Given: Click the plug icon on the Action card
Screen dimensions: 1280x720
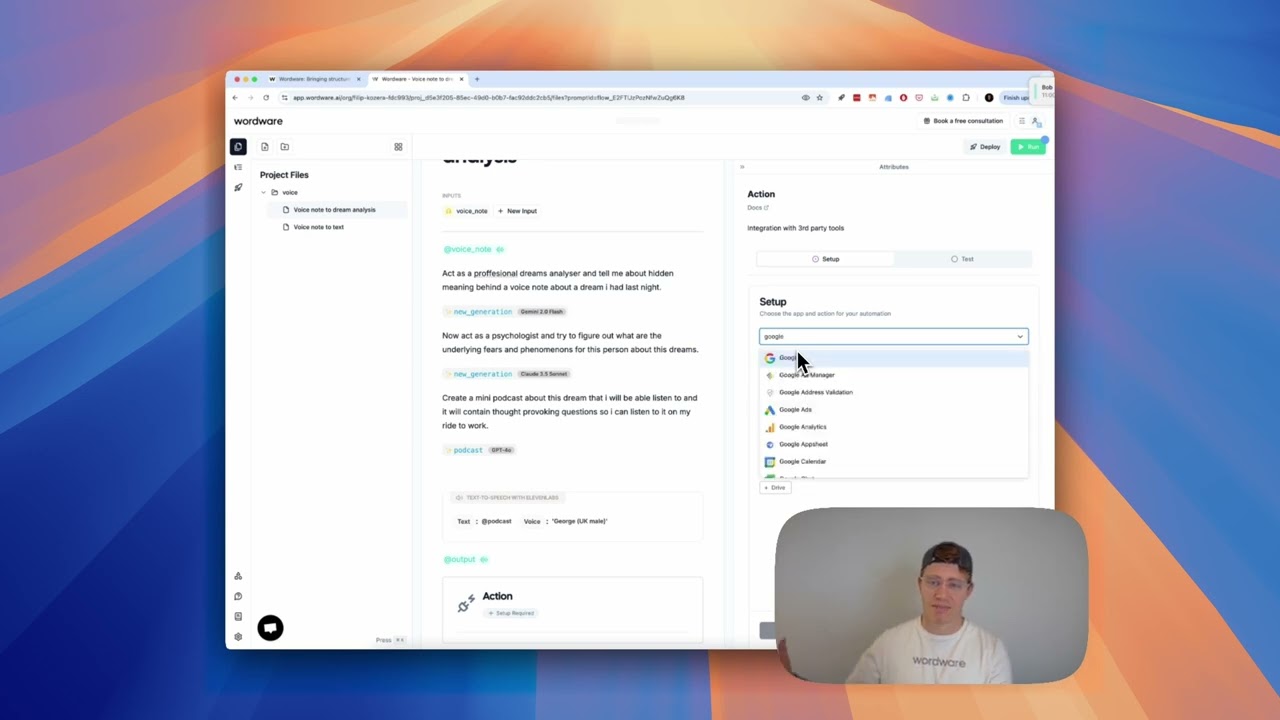Looking at the screenshot, I should click(x=466, y=604).
